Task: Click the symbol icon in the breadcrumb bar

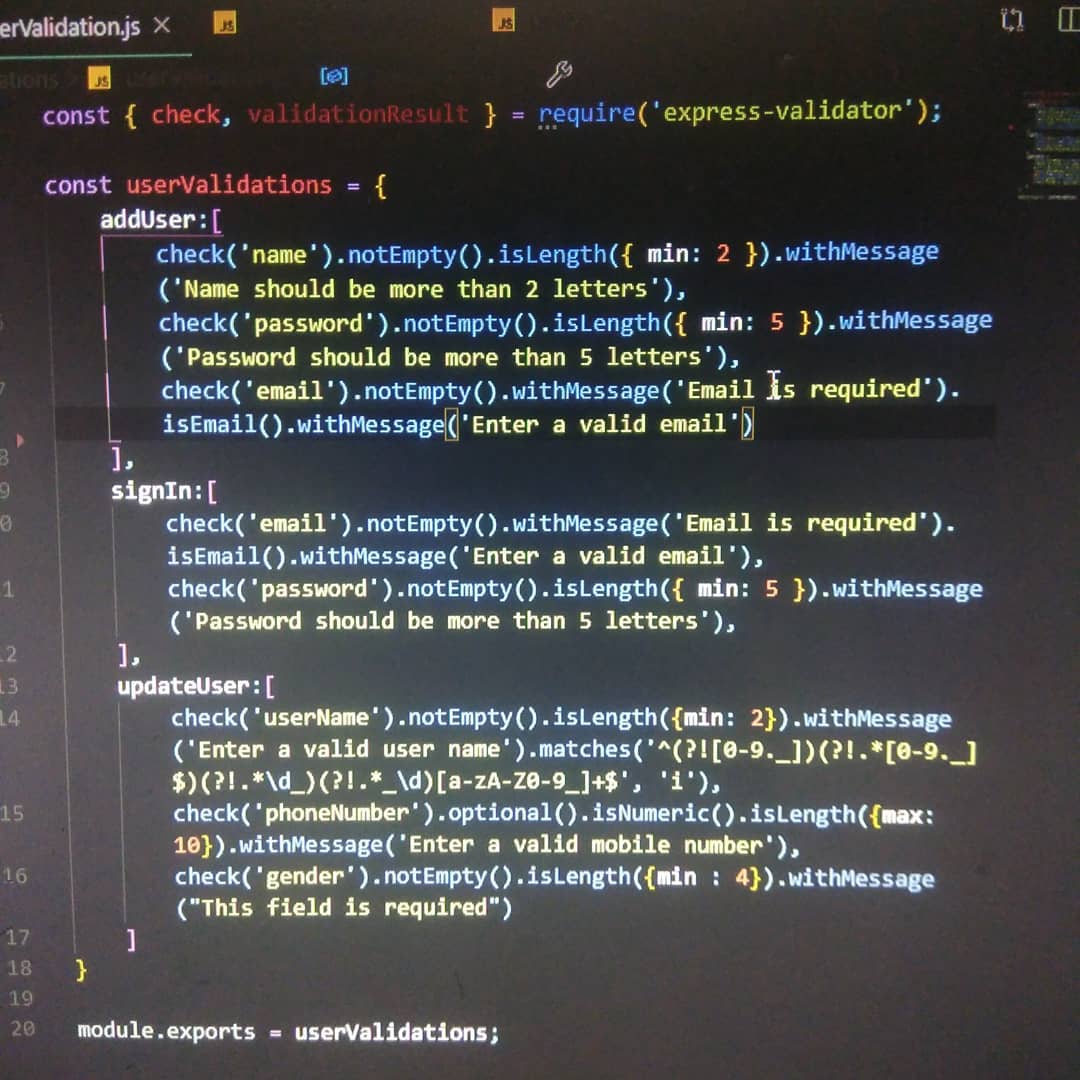Action: [x=334, y=76]
